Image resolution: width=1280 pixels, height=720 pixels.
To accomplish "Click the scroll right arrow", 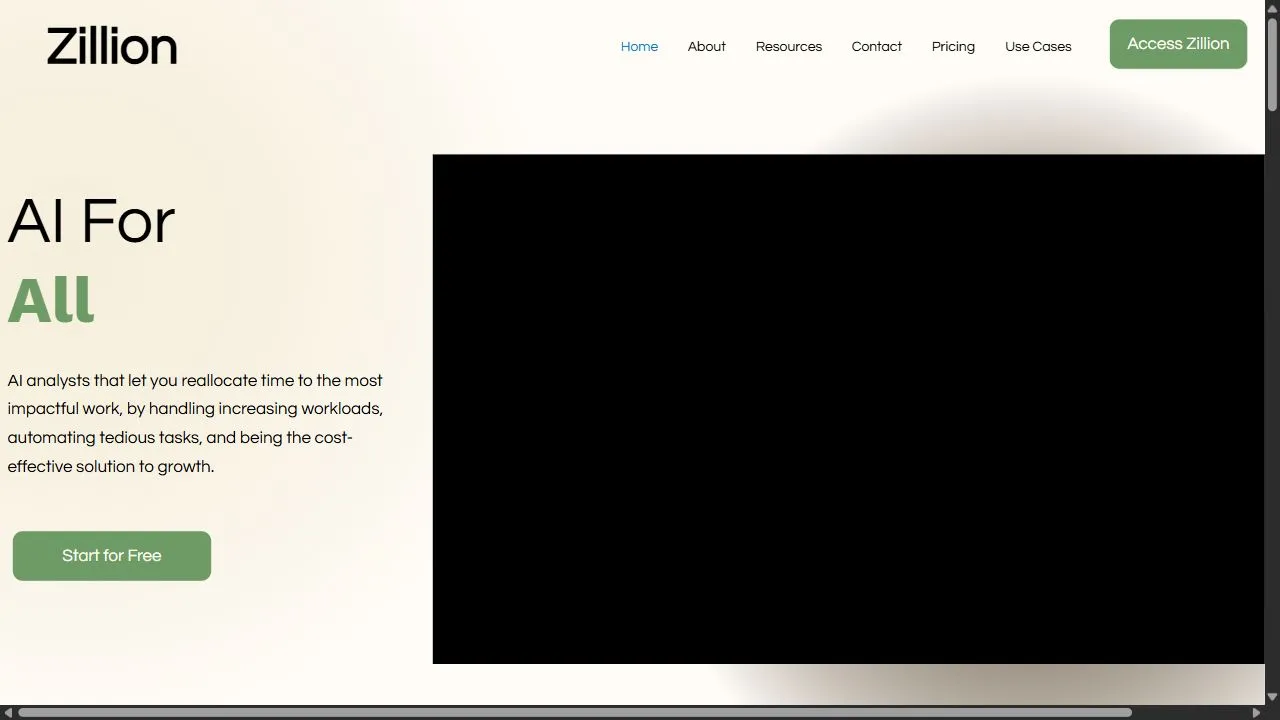I will (1257, 713).
